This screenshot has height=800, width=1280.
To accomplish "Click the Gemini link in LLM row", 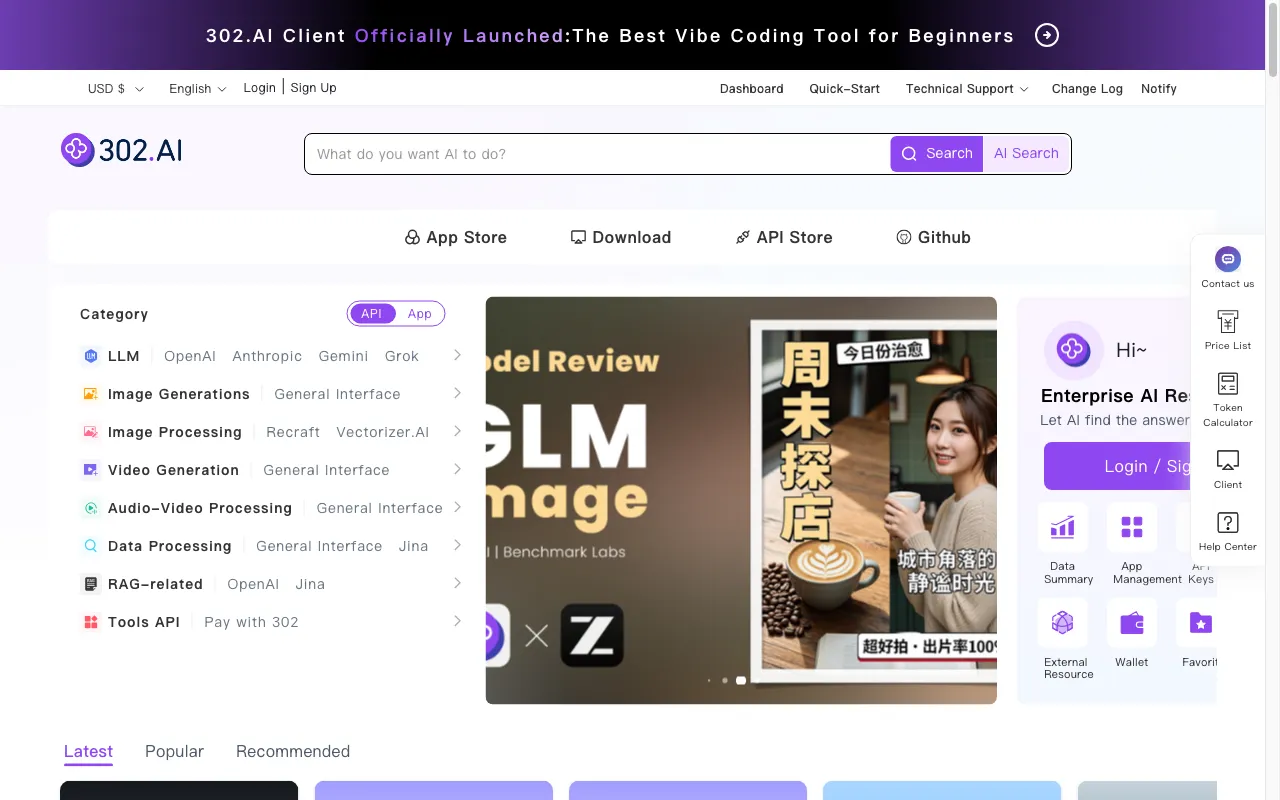I will 343,356.
